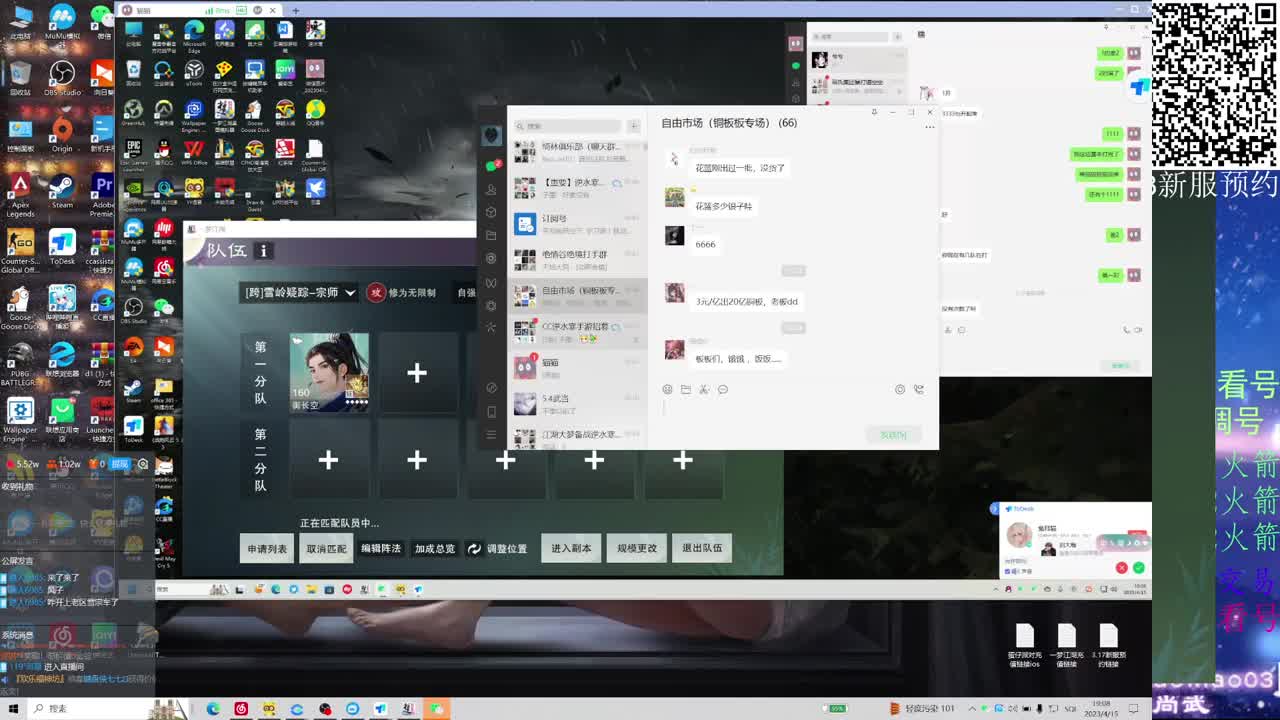1280x720 pixels.
Task: Open the 订阅号 subscriptions conversation
Action: [579, 224]
